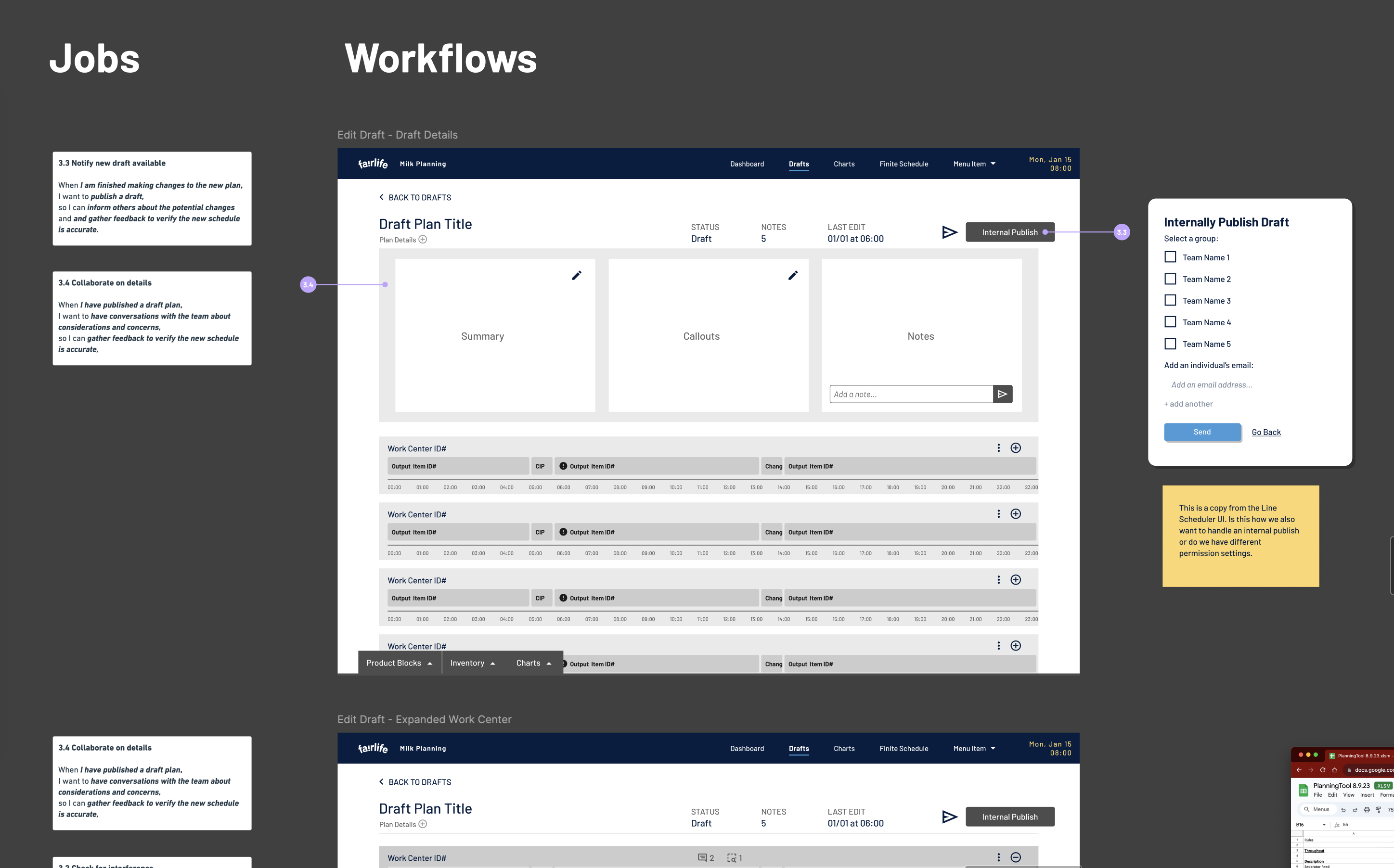The width and height of the screenshot is (1394, 868).
Task: Click BACK TO DRAFTS link in first frame
Action: click(x=419, y=197)
